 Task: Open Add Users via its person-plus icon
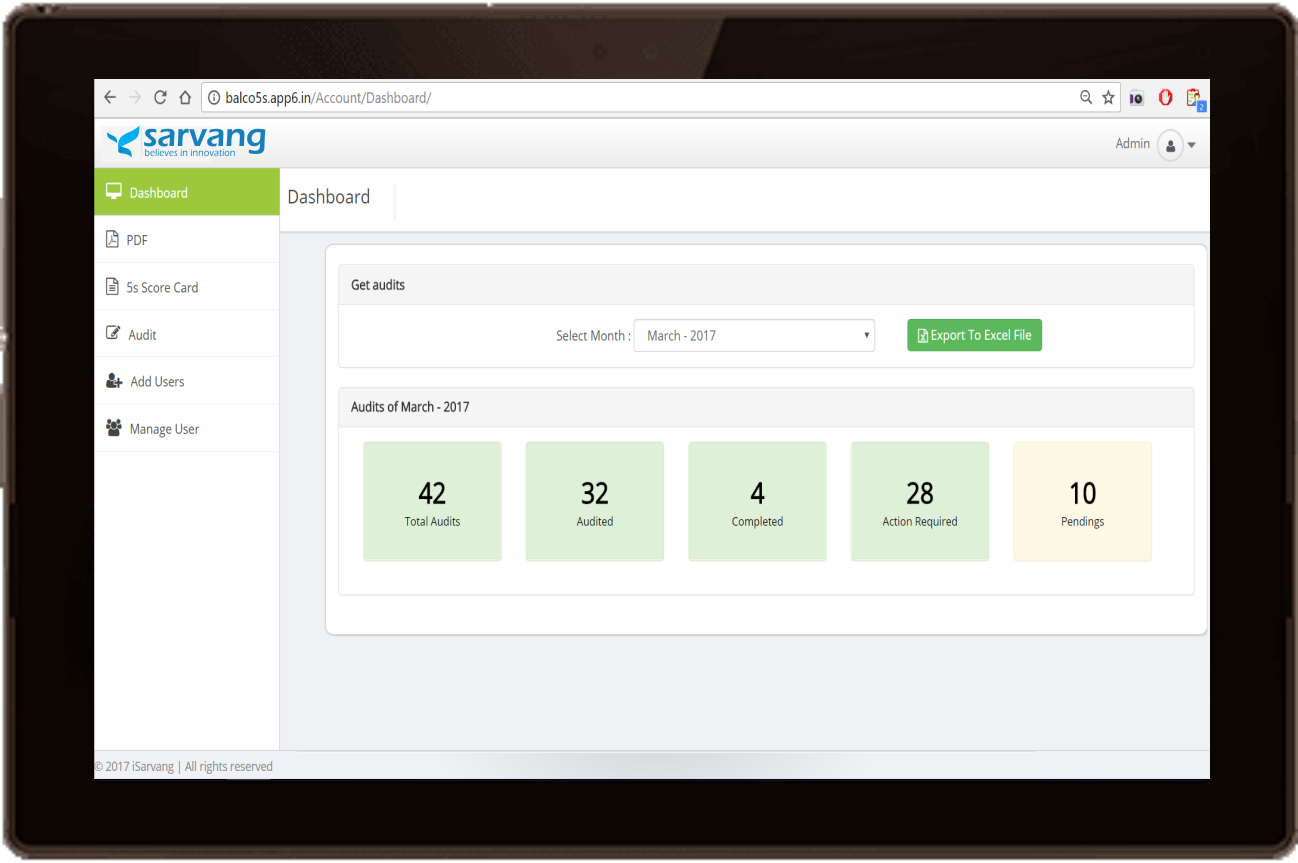[113, 380]
